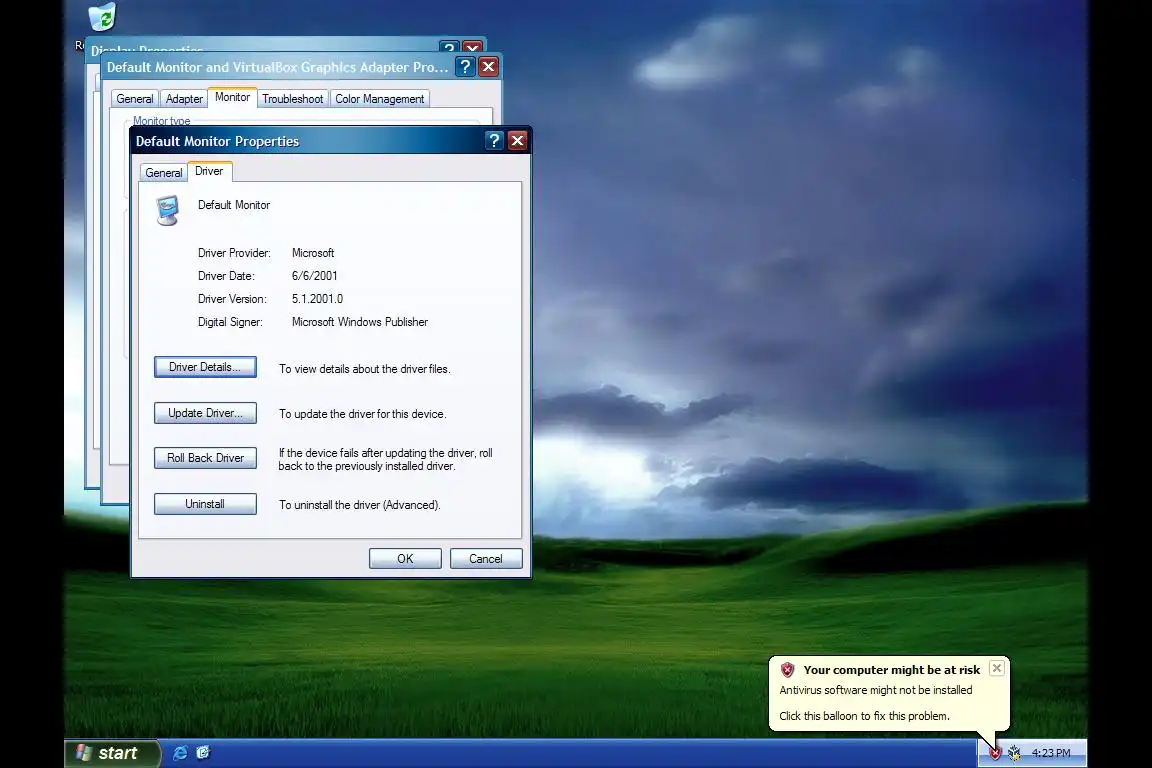Open the Color Management tab
This screenshot has height=768, width=1152.
(x=379, y=98)
